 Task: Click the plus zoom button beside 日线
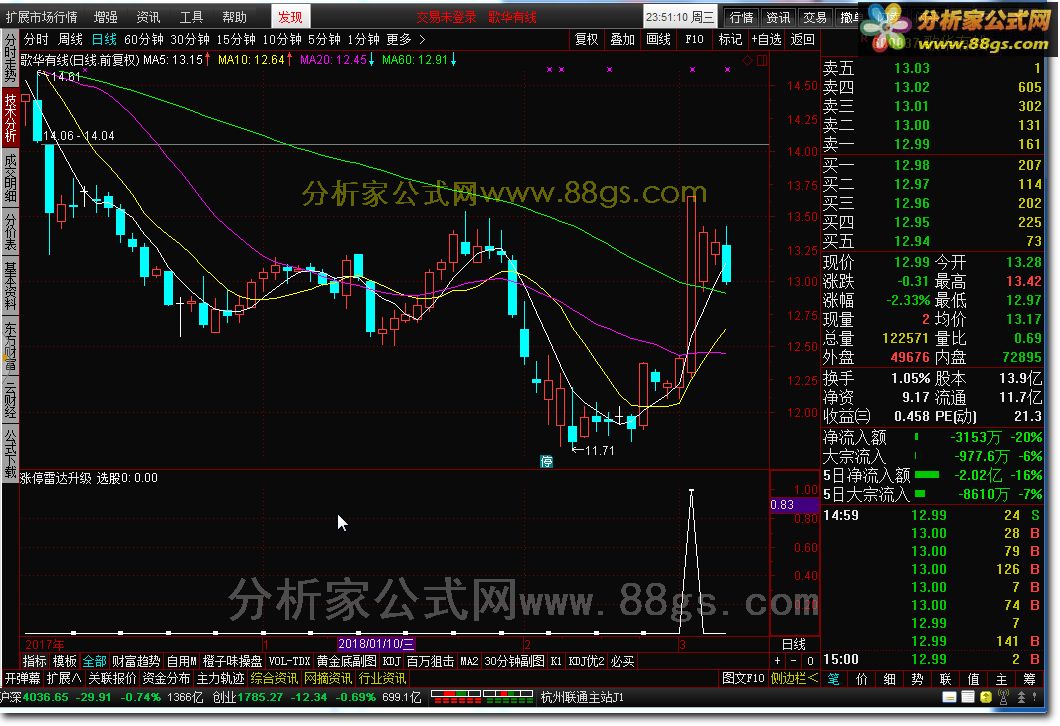pyautogui.click(x=777, y=661)
